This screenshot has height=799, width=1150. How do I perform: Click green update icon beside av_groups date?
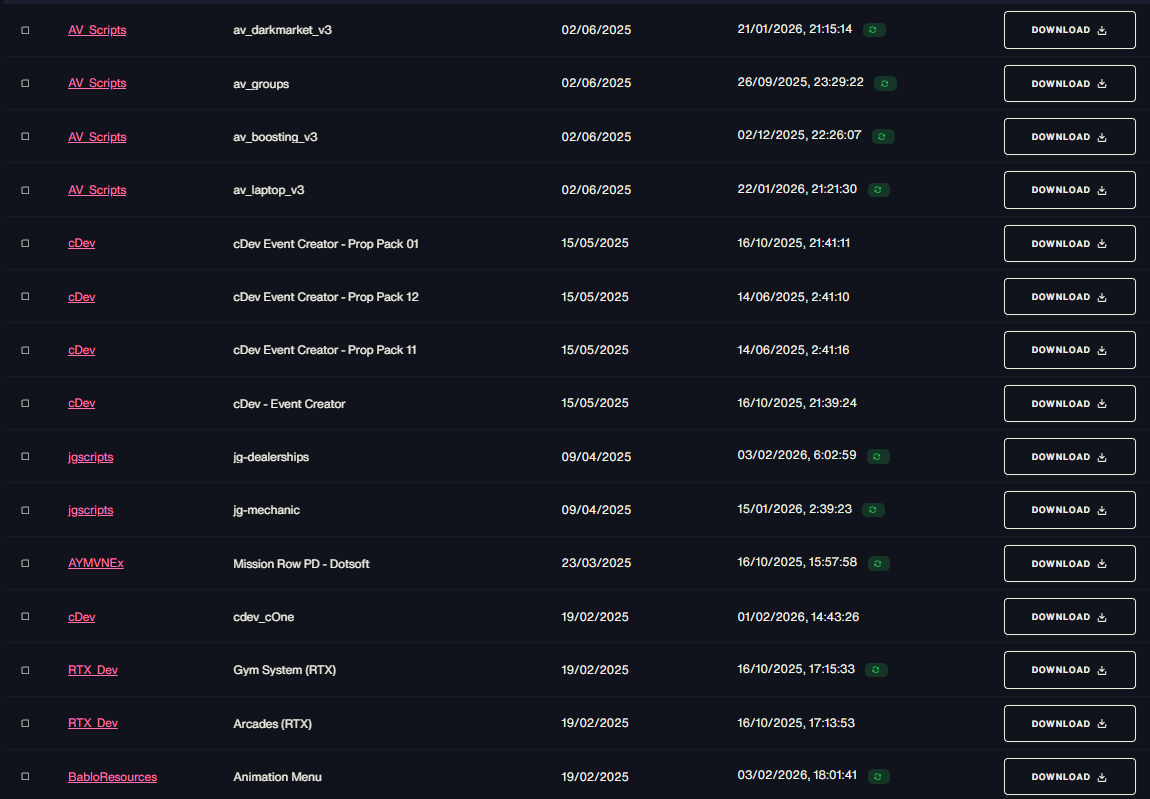885,84
